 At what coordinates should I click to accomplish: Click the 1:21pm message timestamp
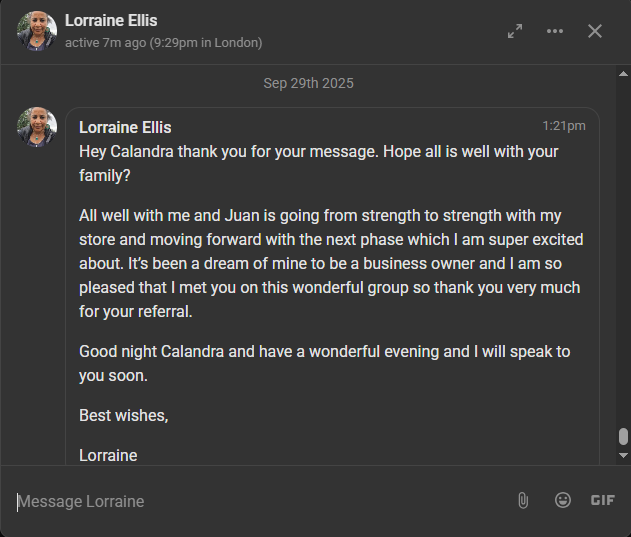point(564,126)
